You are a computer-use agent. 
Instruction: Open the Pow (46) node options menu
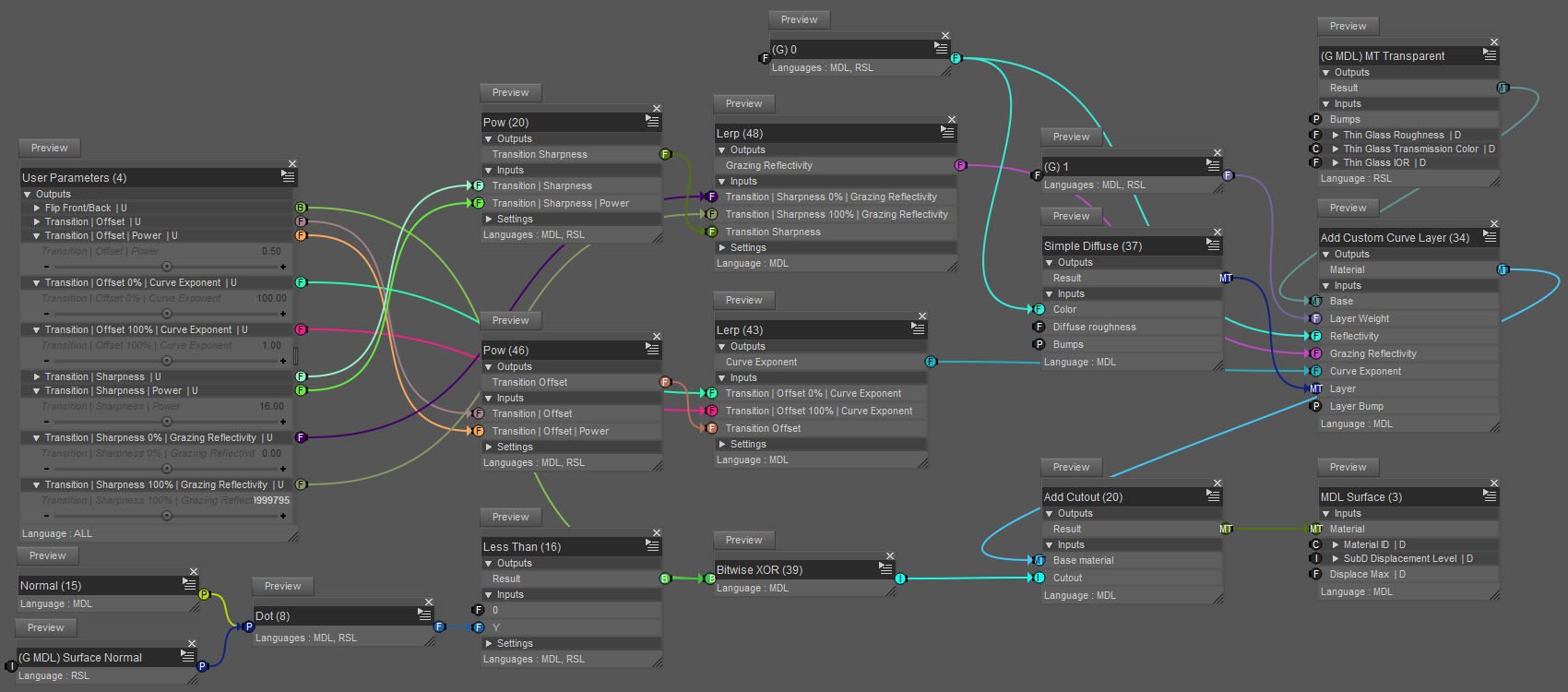[x=653, y=348]
